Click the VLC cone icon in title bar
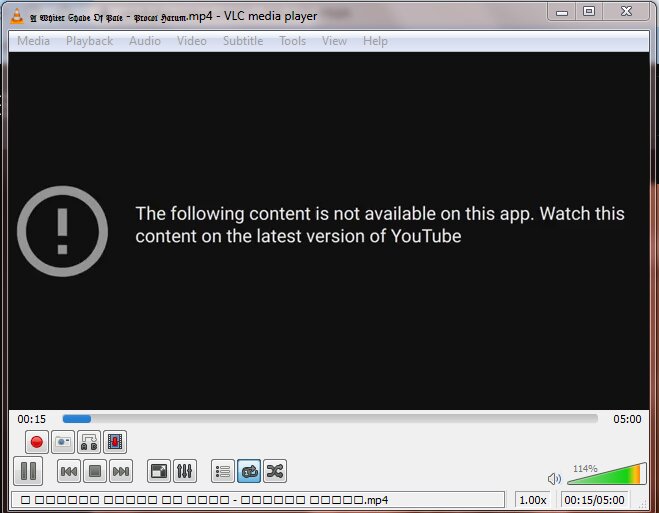 pyautogui.click(x=17, y=16)
